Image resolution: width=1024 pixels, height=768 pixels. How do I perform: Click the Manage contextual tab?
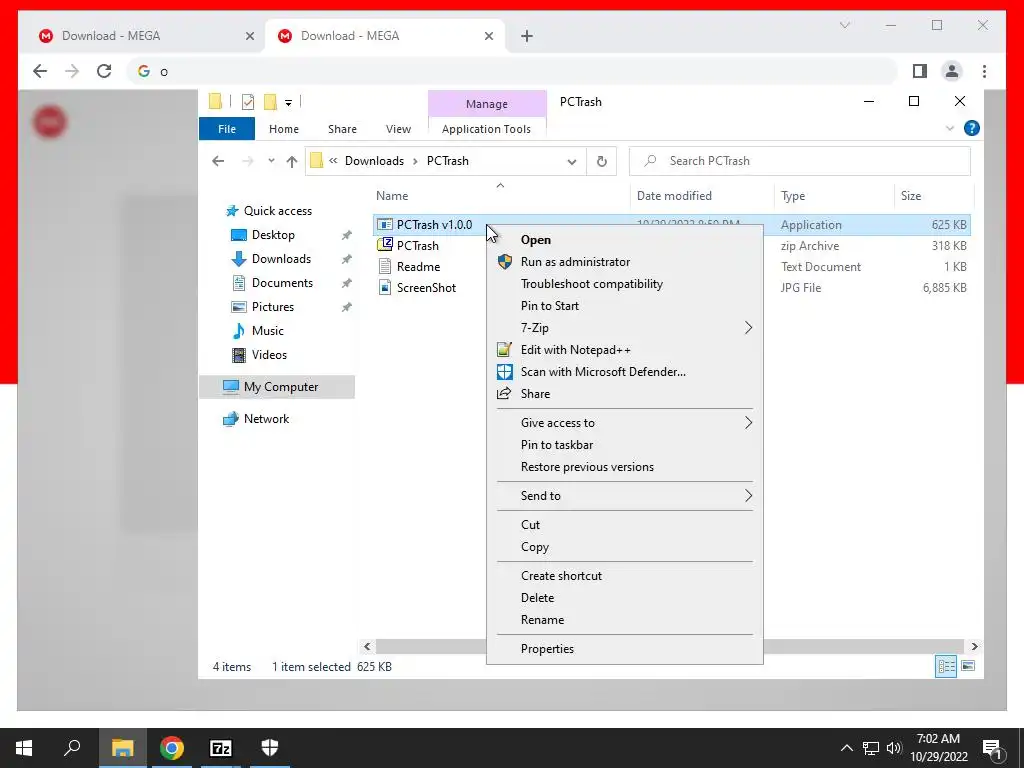(487, 104)
